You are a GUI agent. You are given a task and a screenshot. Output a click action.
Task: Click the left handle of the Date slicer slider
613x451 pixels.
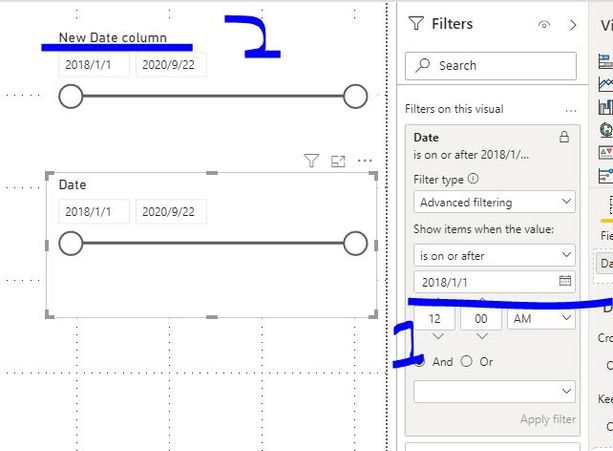(71, 243)
